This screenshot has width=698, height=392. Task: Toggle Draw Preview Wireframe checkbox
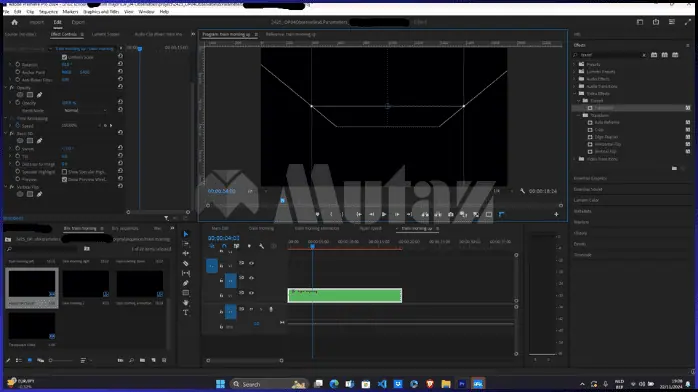pyautogui.click(x=65, y=179)
